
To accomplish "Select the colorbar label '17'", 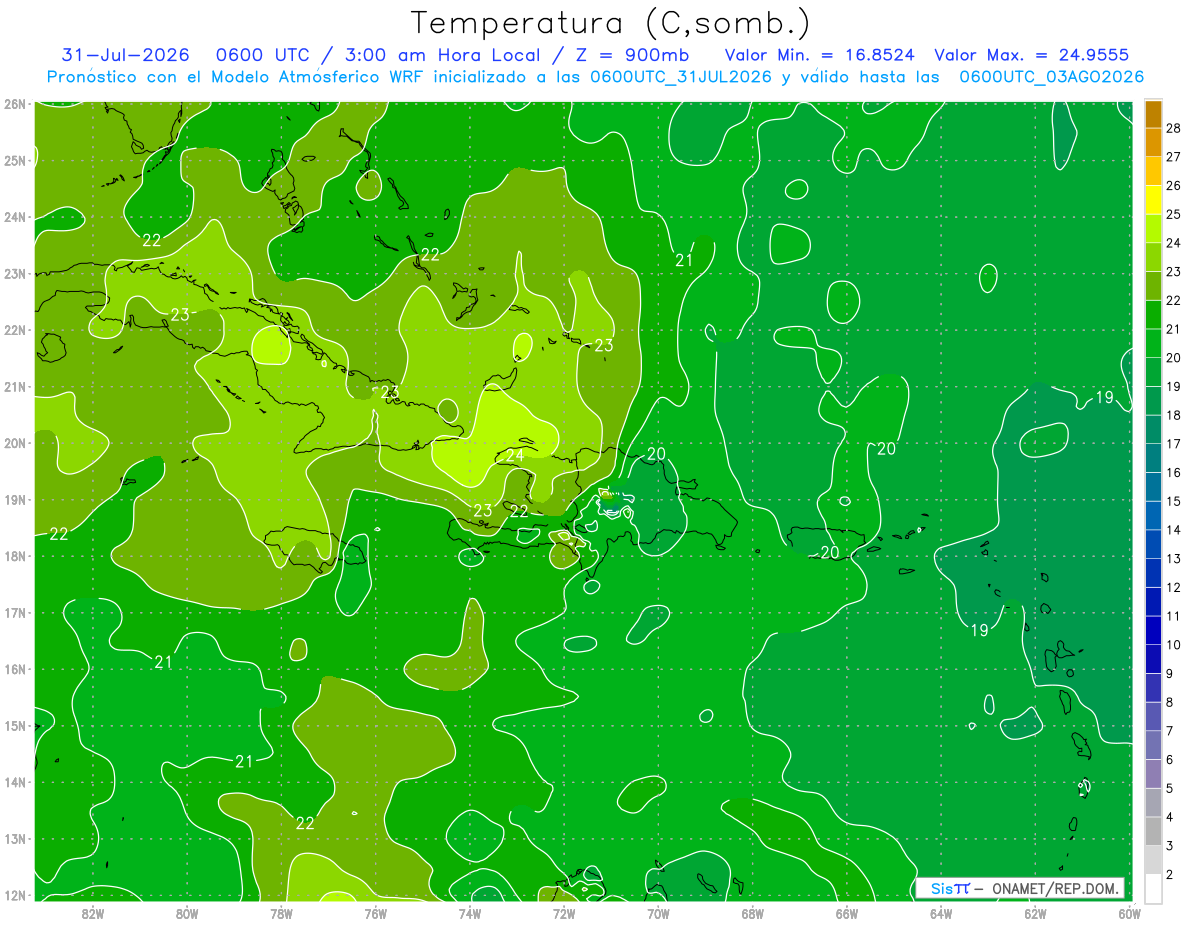I will pos(1174,444).
